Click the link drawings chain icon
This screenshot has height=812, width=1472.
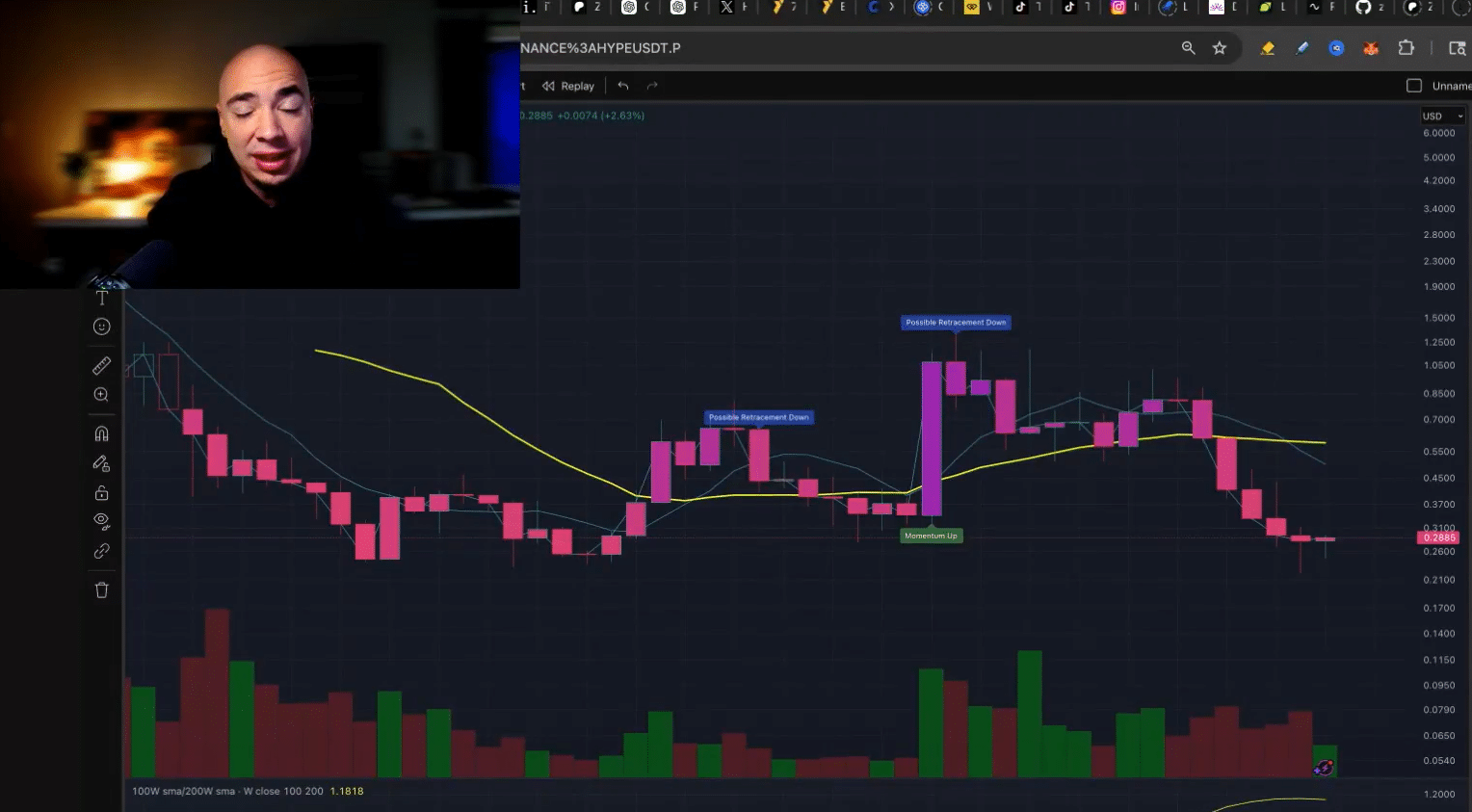(x=101, y=551)
